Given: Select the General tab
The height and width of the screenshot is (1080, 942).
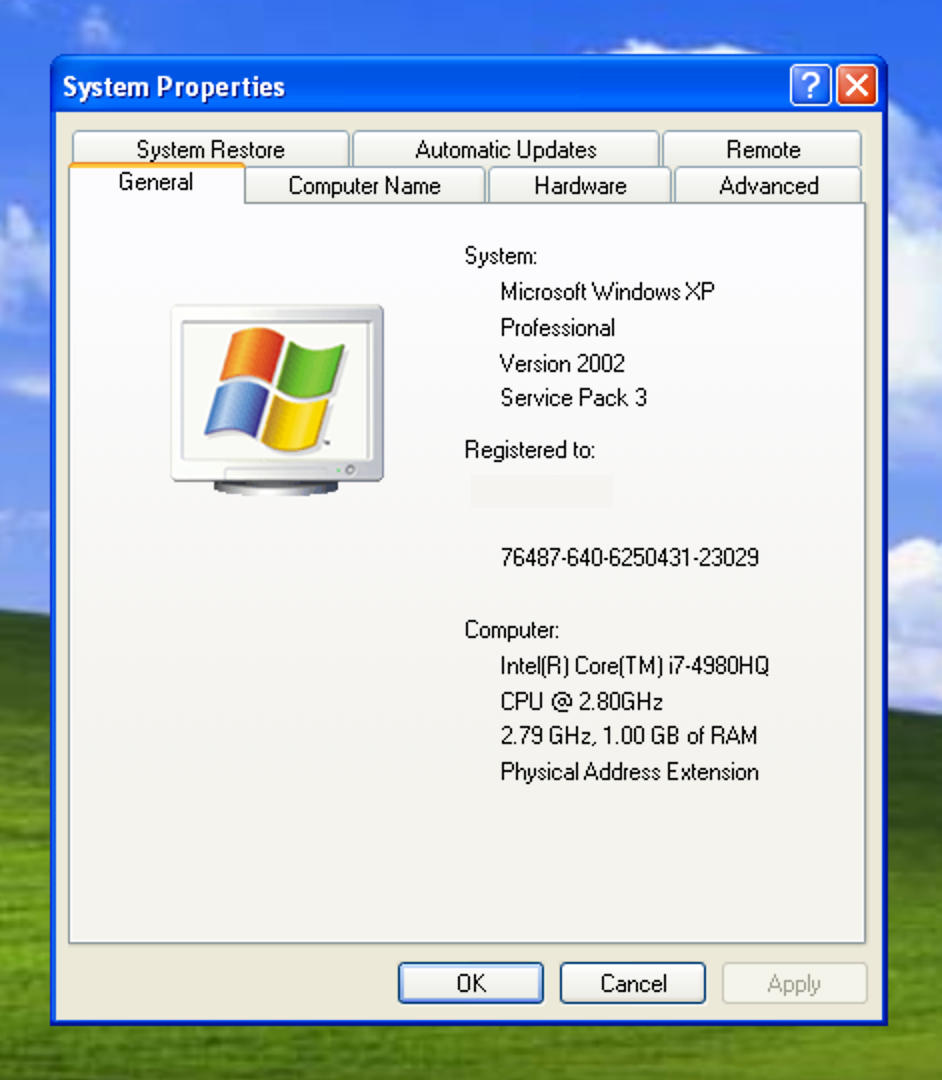Looking at the screenshot, I should [x=156, y=183].
